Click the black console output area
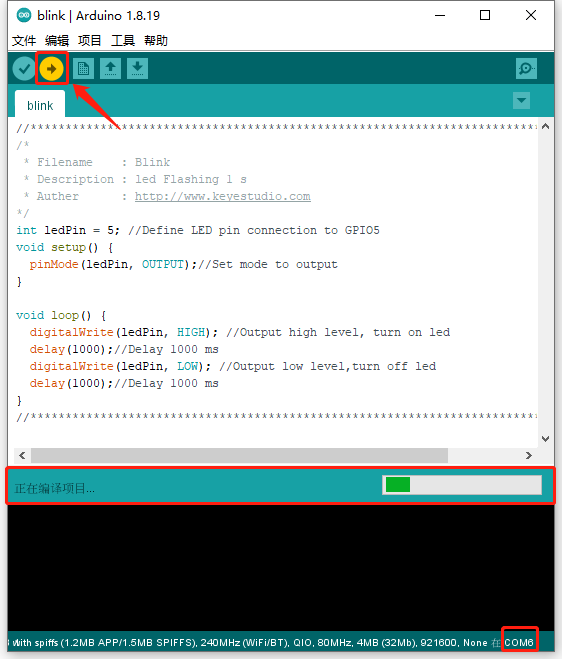Screen dimensions: 562x659 pyautogui.click(x=281, y=567)
